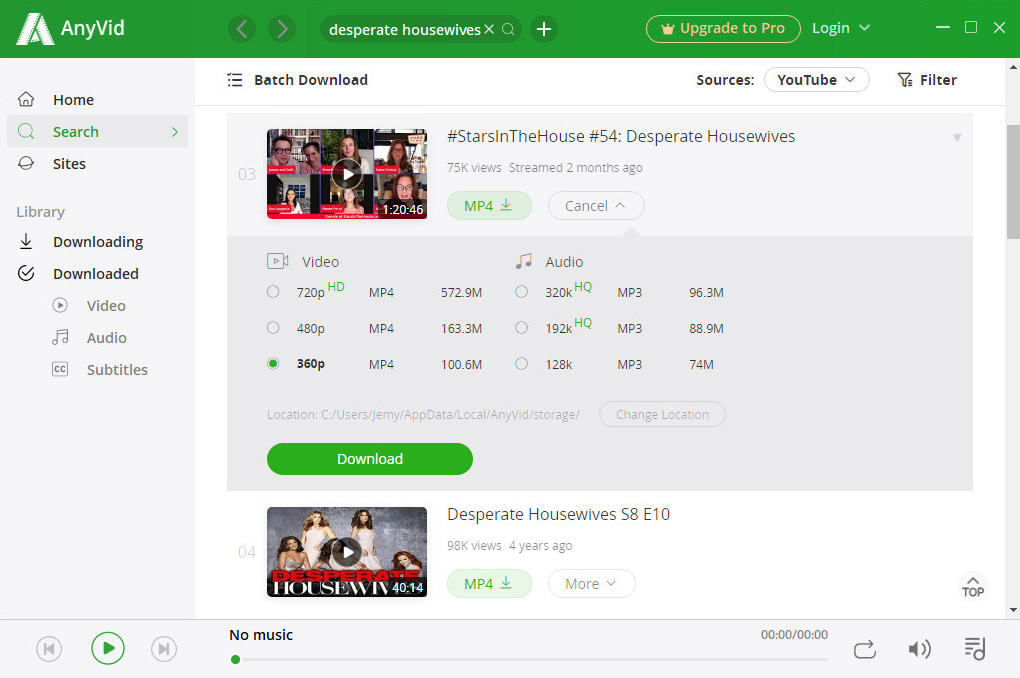Open the #StarsInTheHouse #54 video title
1020x678 pixels.
[x=621, y=136]
